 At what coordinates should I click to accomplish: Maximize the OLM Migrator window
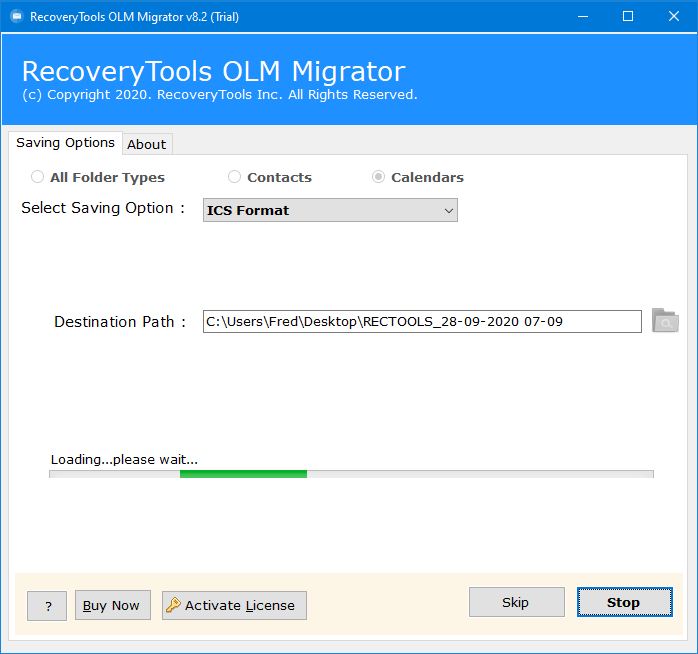(628, 16)
